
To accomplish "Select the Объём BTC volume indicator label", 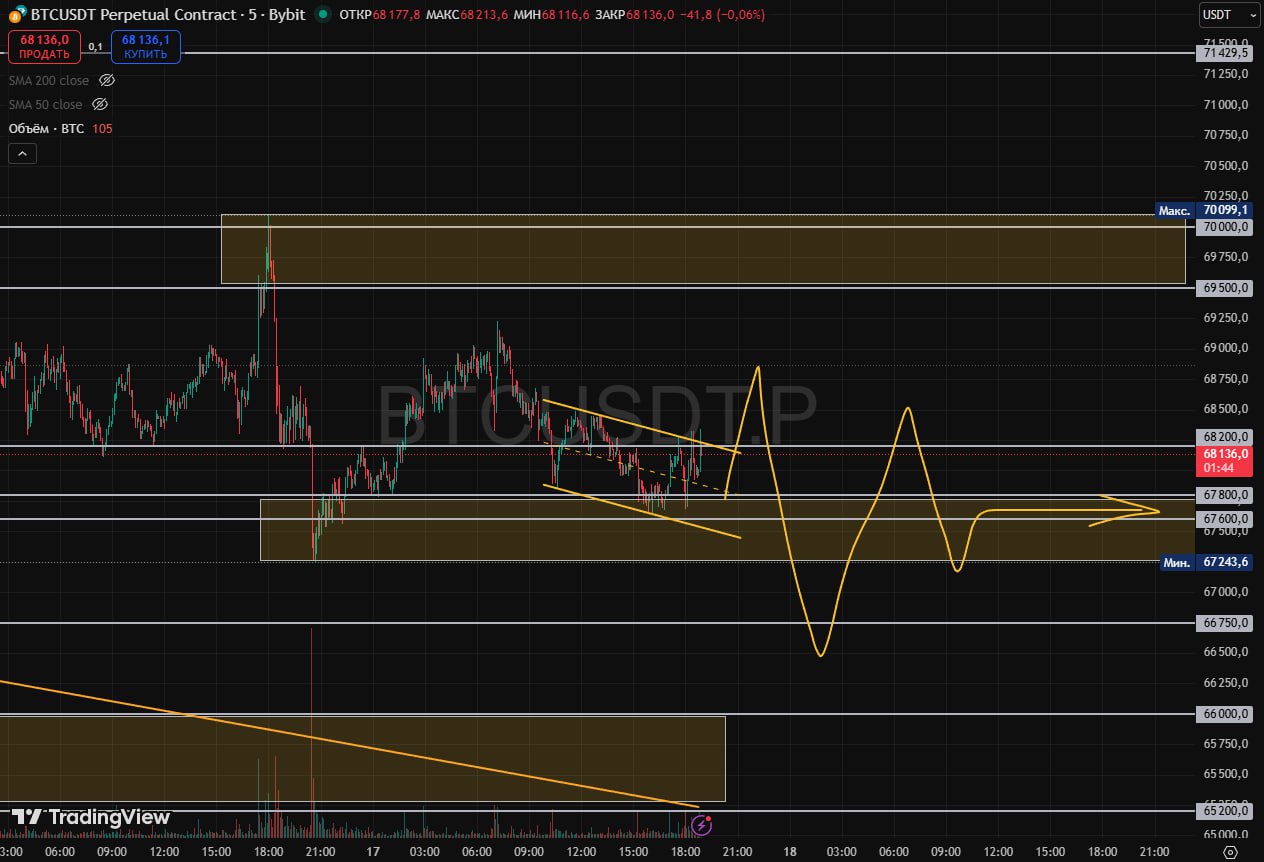I will pos(46,128).
